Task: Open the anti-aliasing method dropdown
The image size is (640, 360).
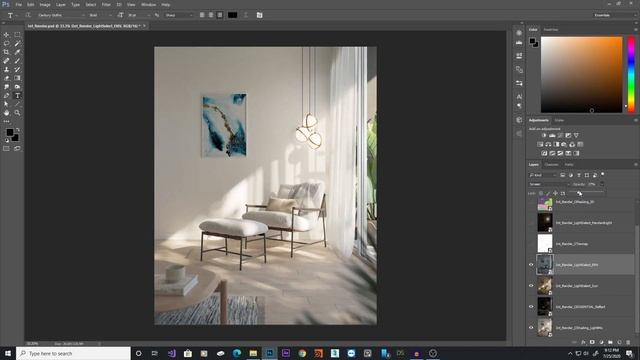Action: click(179, 15)
